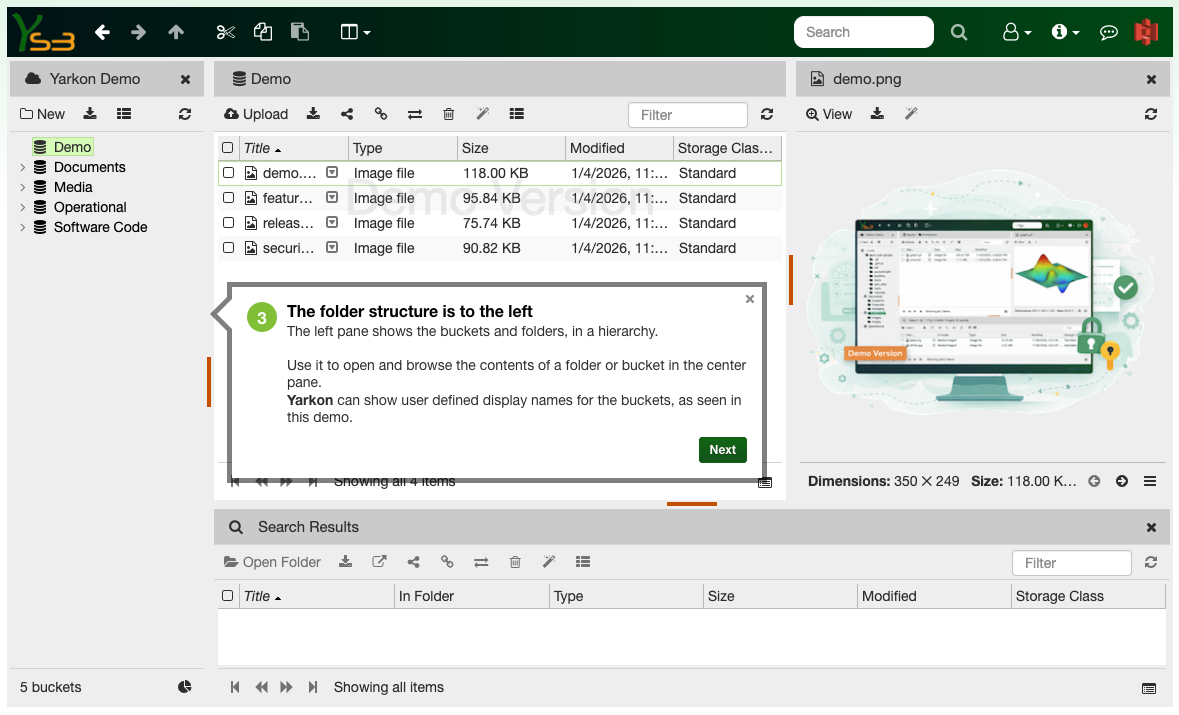The height and width of the screenshot is (715, 1179).
Task: Click the Share icon in Demo toolbar
Action: click(x=347, y=114)
